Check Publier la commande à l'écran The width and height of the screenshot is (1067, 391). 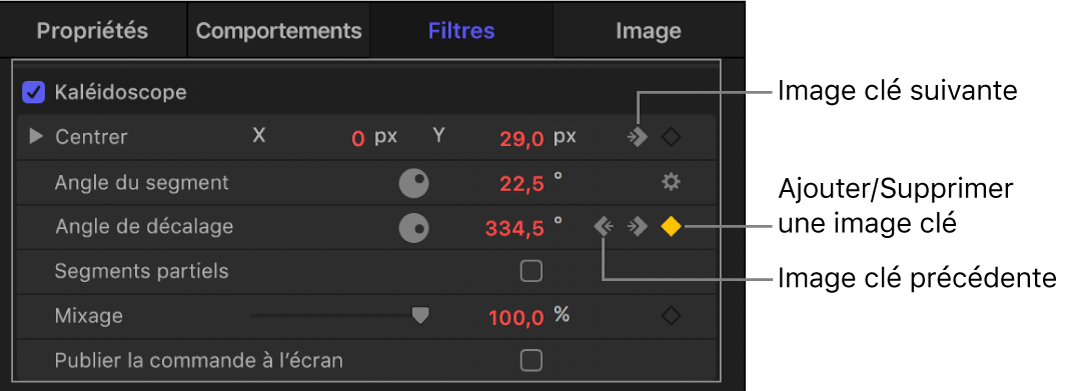pos(531,360)
